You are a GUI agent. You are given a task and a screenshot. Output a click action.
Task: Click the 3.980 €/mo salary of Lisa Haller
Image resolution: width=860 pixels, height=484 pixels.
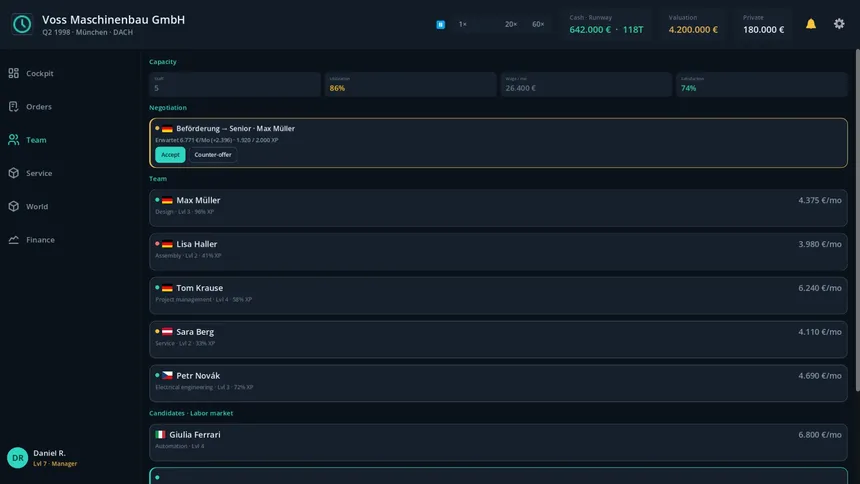pyautogui.click(x=819, y=244)
